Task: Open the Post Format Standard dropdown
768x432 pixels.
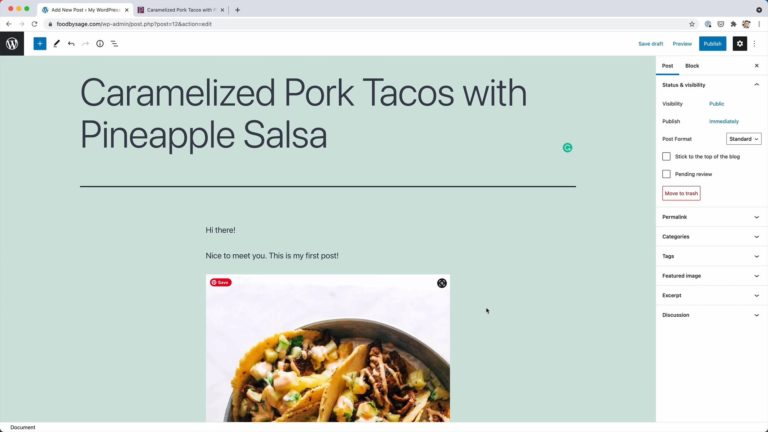Action: pos(744,139)
